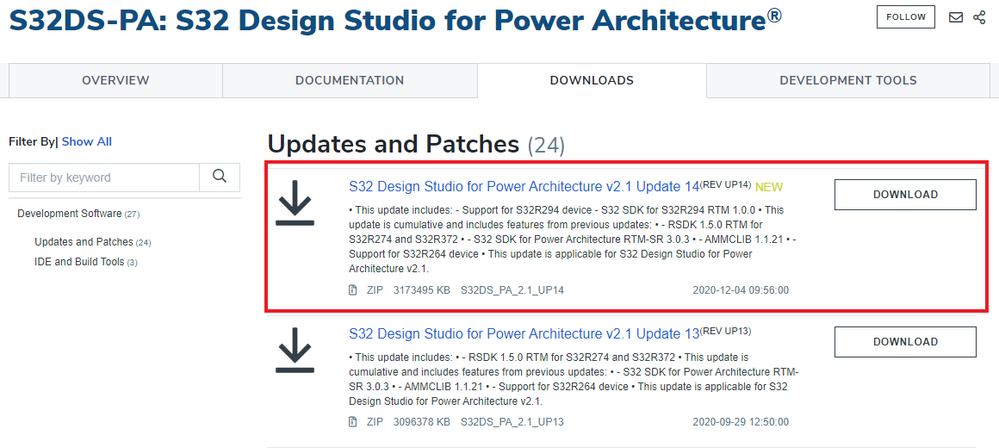Select Development Software filter category

coord(78,213)
